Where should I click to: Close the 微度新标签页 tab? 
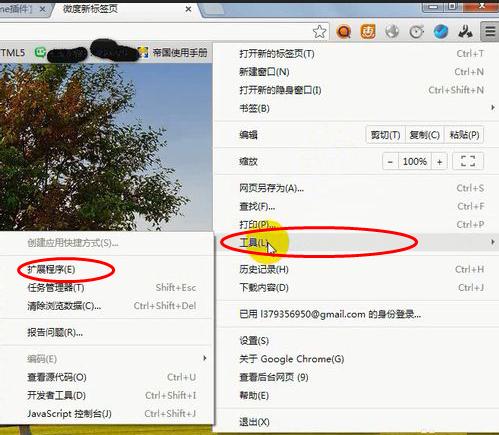[x=188, y=9]
